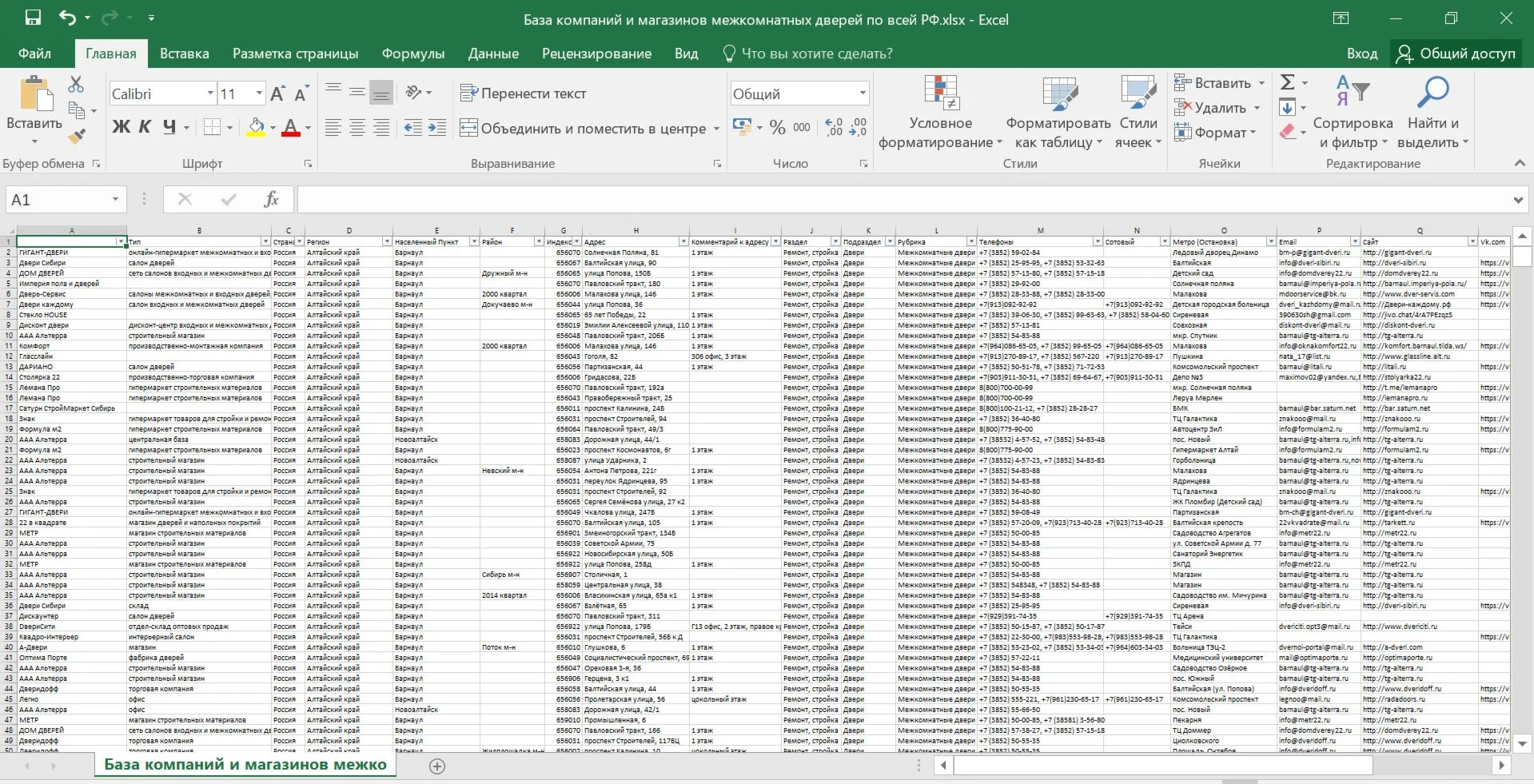Click the Общий доступ share button

point(1456,54)
